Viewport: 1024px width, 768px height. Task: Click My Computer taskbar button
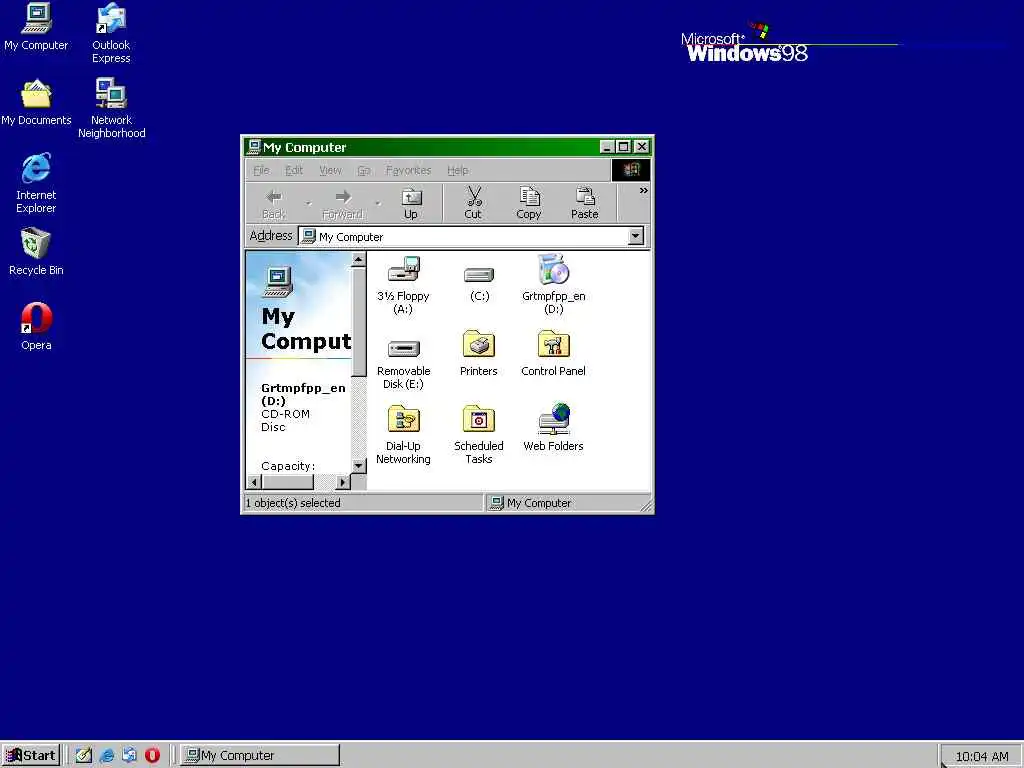point(260,756)
